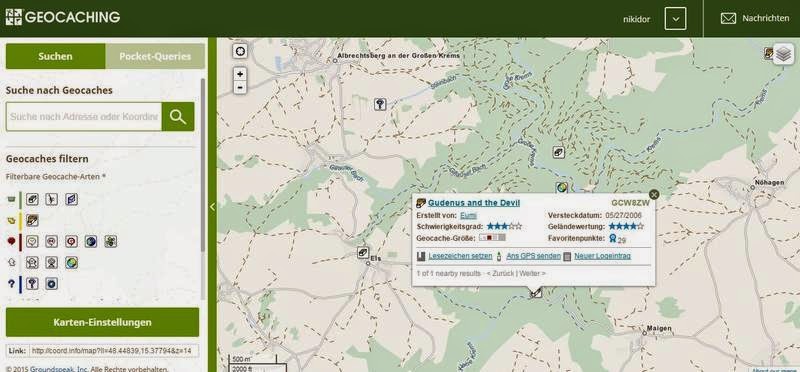Click the Wherigo cache filter icon

52,284
